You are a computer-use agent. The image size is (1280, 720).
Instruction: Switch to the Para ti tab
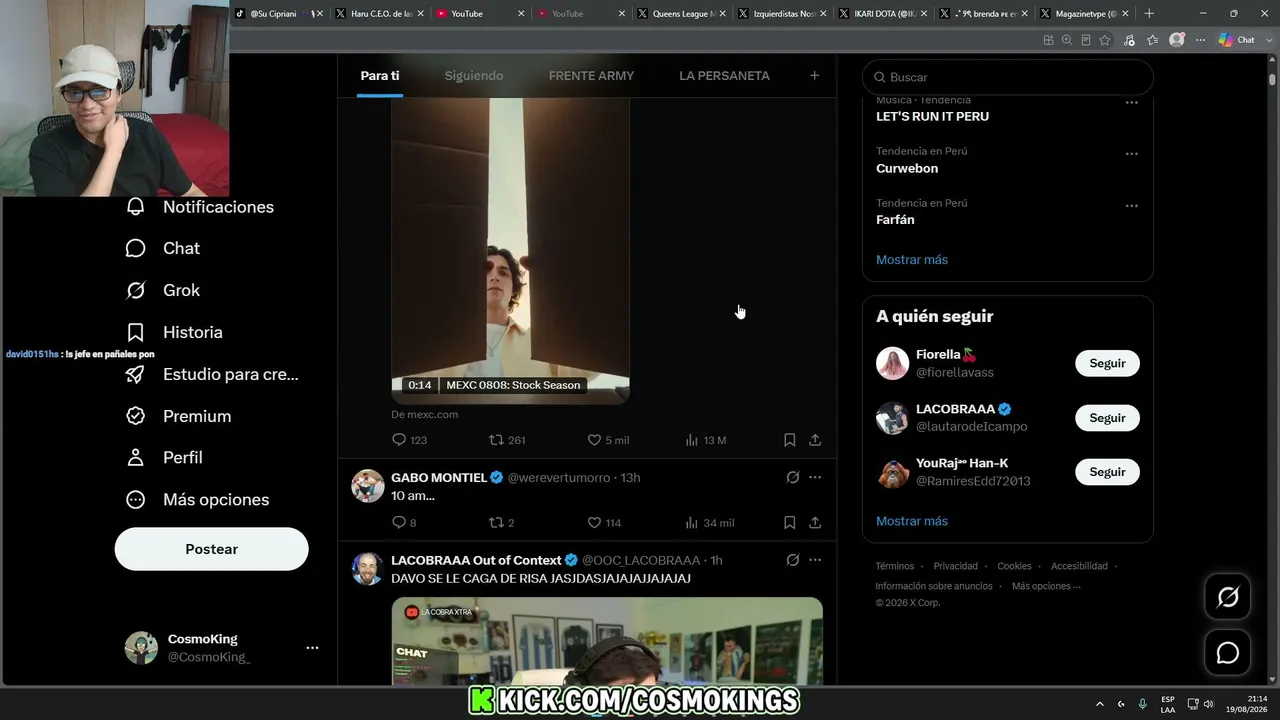point(380,76)
